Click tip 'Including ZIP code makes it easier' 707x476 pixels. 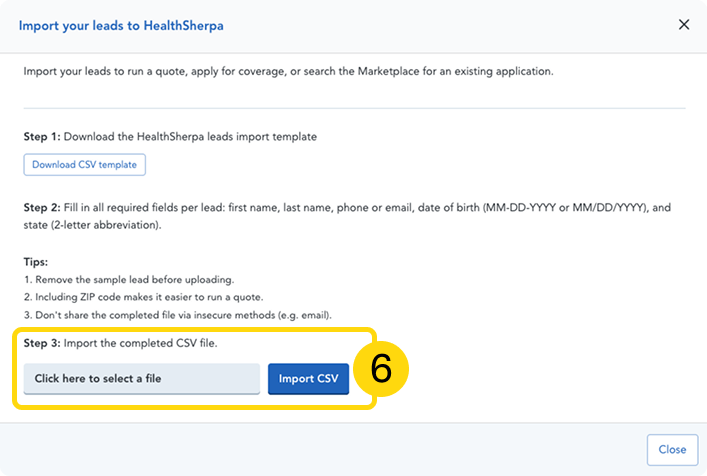click(x=143, y=297)
